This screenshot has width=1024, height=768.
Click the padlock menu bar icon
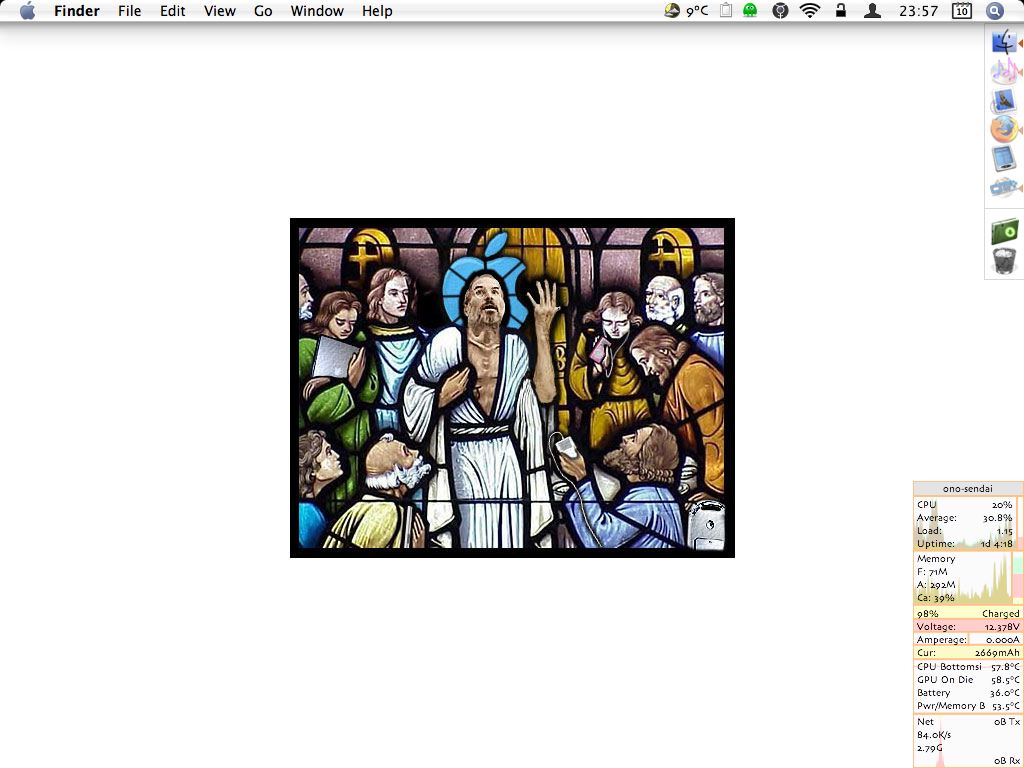pos(840,10)
